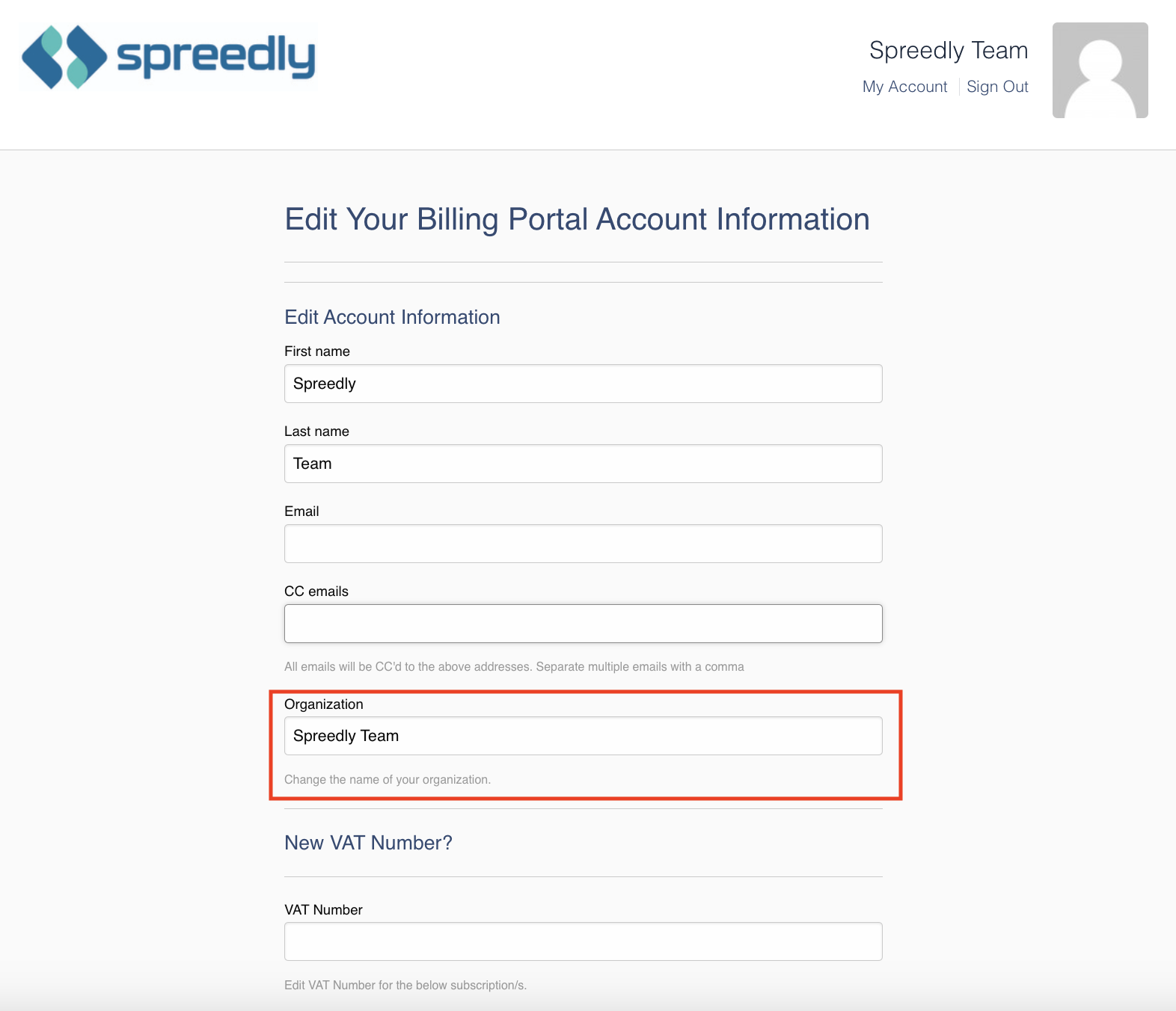Image resolution: width=1176 pixels, height=1011 pixels.
Task: Click the New VAT Number? section heading
Action: pyautogui.click(x=368, y=843)
